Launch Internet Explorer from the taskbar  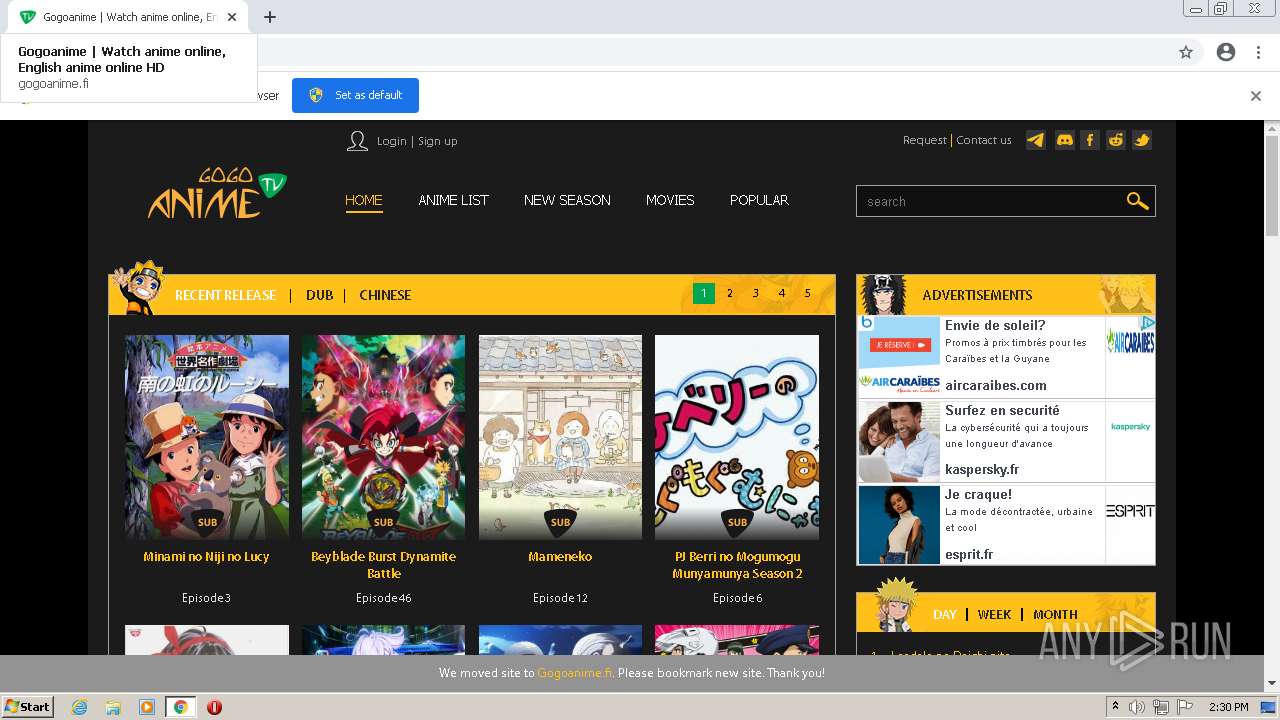pyautogui.click(x=79, y=707)
